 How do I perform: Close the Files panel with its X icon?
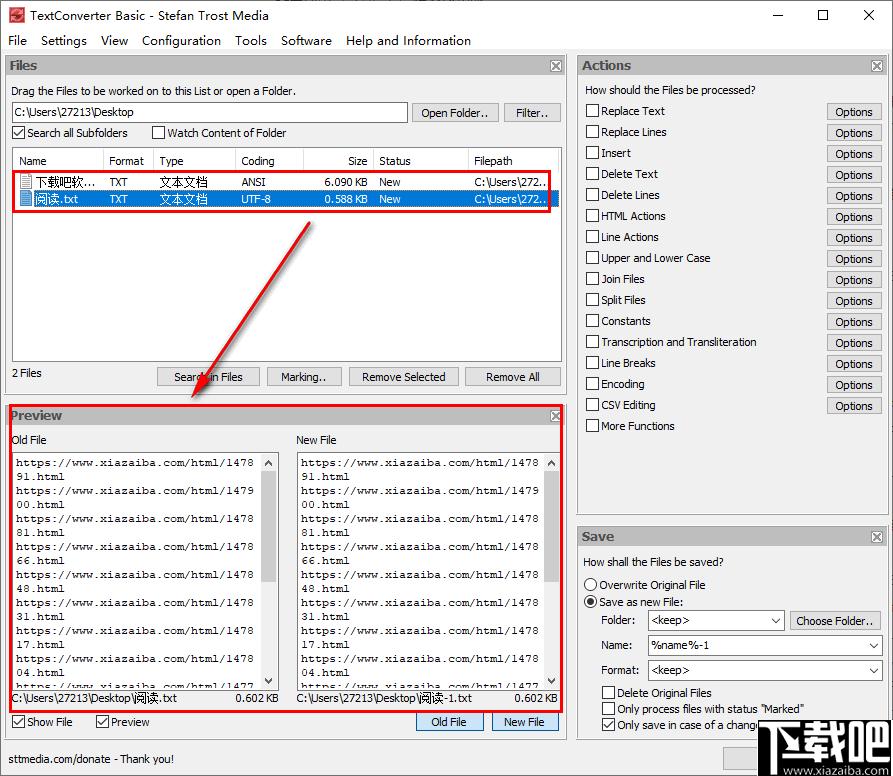(x=556, y=66)
